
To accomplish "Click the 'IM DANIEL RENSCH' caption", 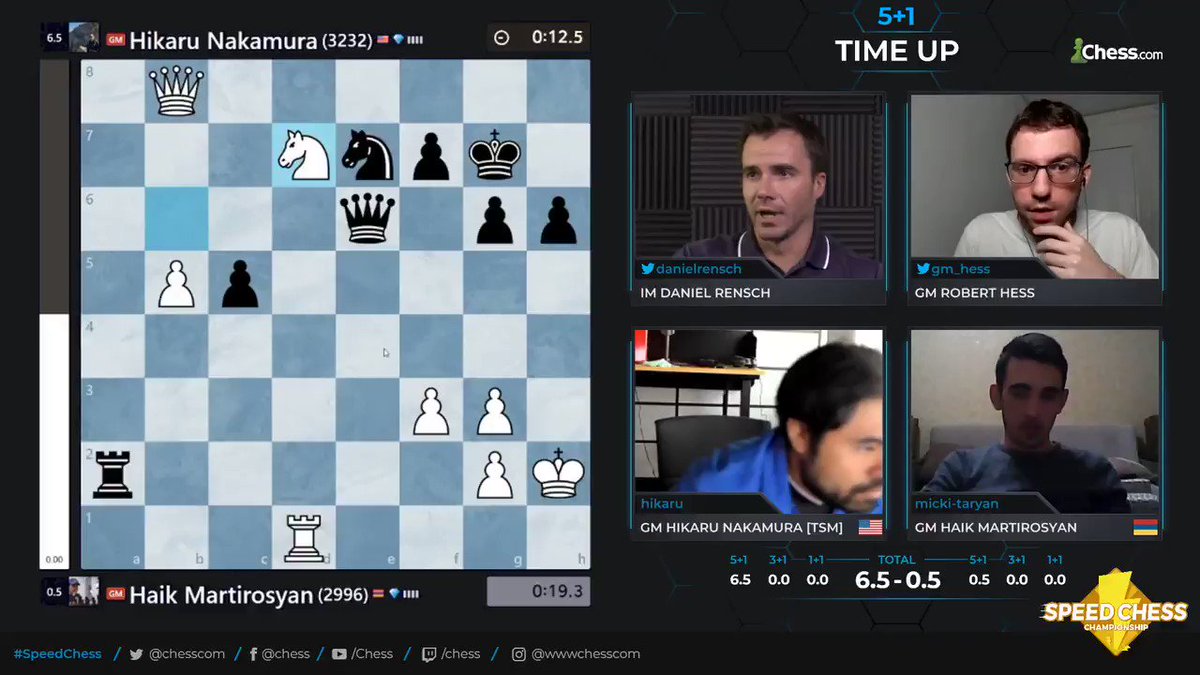I will (x=707, y=293).
